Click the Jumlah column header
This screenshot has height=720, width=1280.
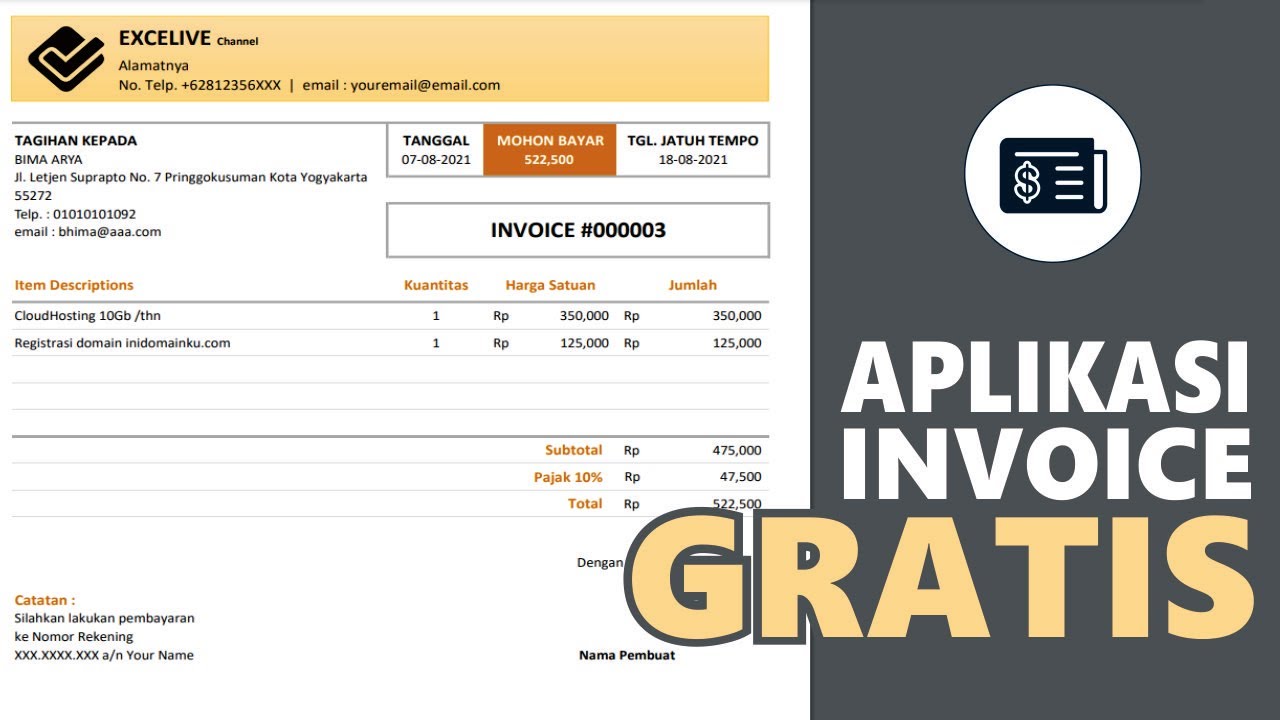point(693,285)
